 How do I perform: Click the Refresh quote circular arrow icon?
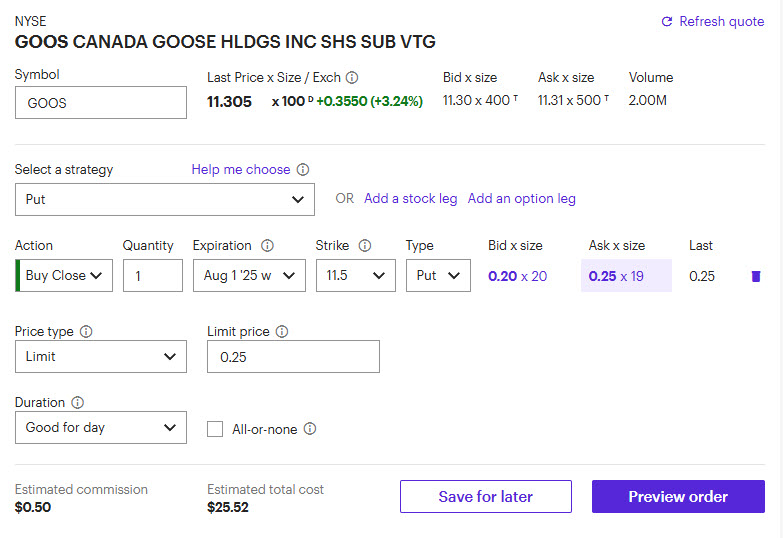pos(667,21)
